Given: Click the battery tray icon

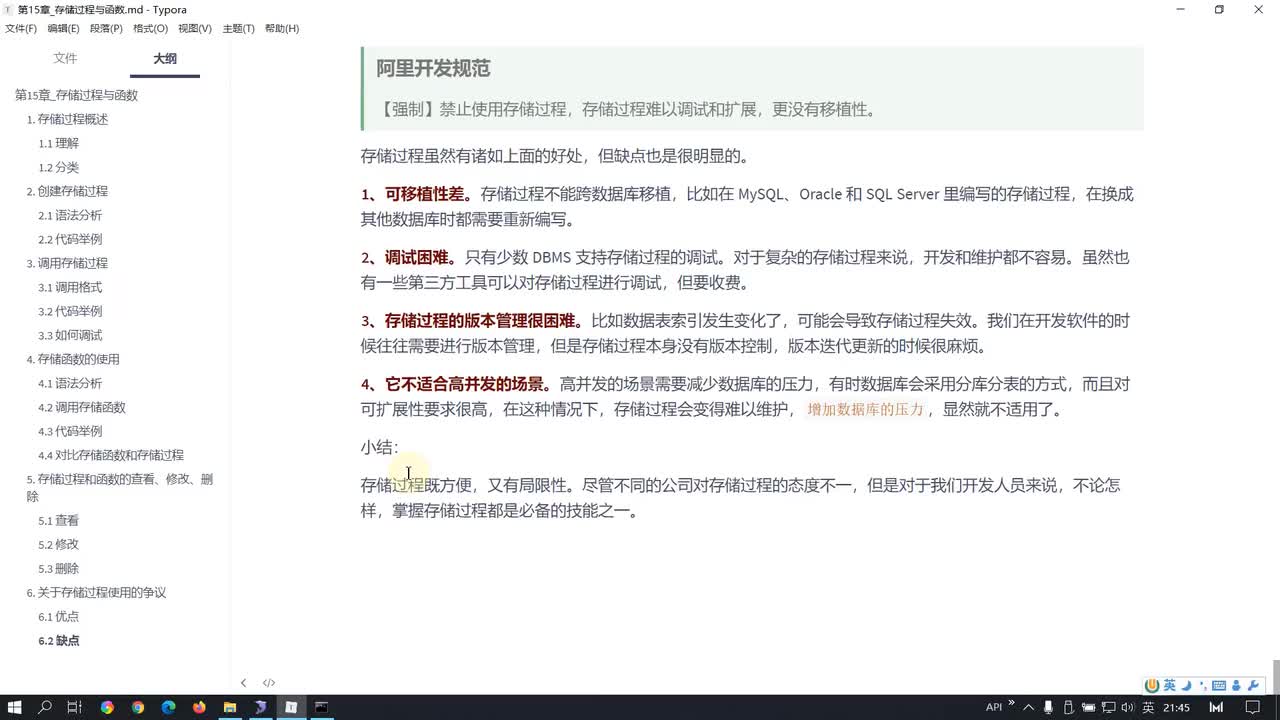Looking at the screenshot, I should pyautogui.click(x=1088, y=707).
